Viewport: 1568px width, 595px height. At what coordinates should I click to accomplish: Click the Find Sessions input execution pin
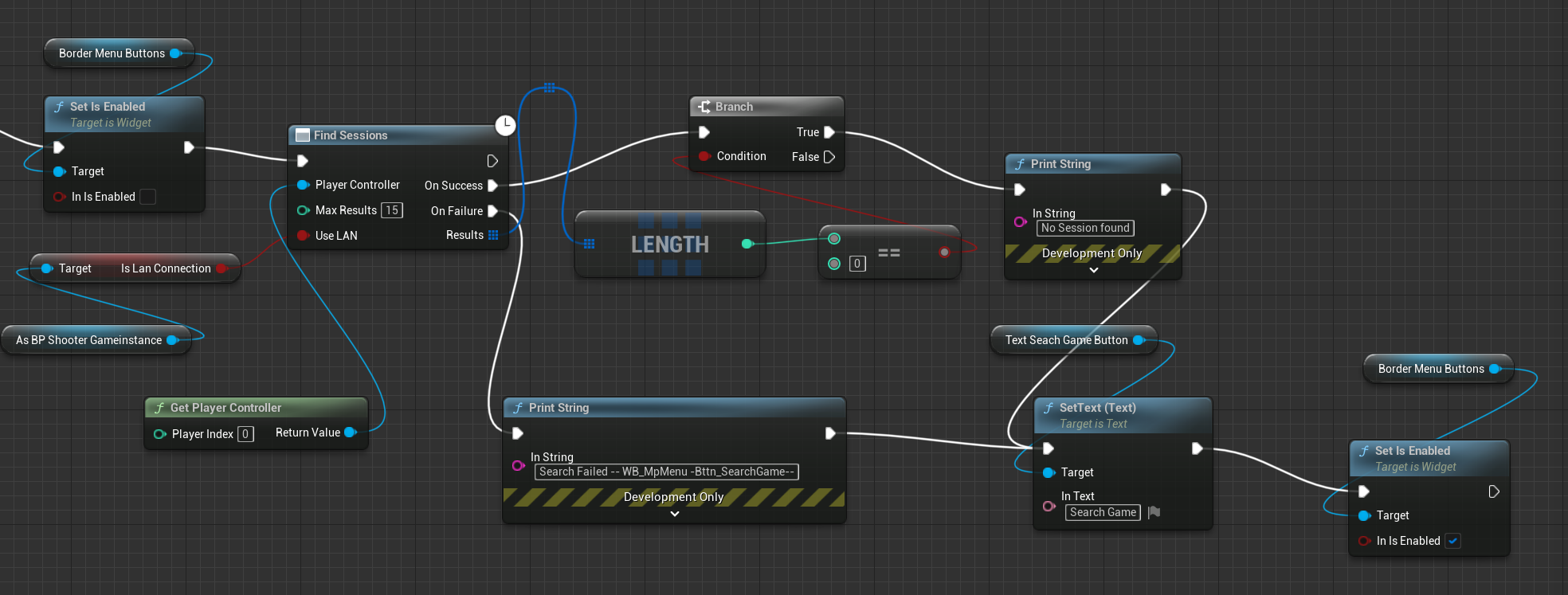(303, 161)
